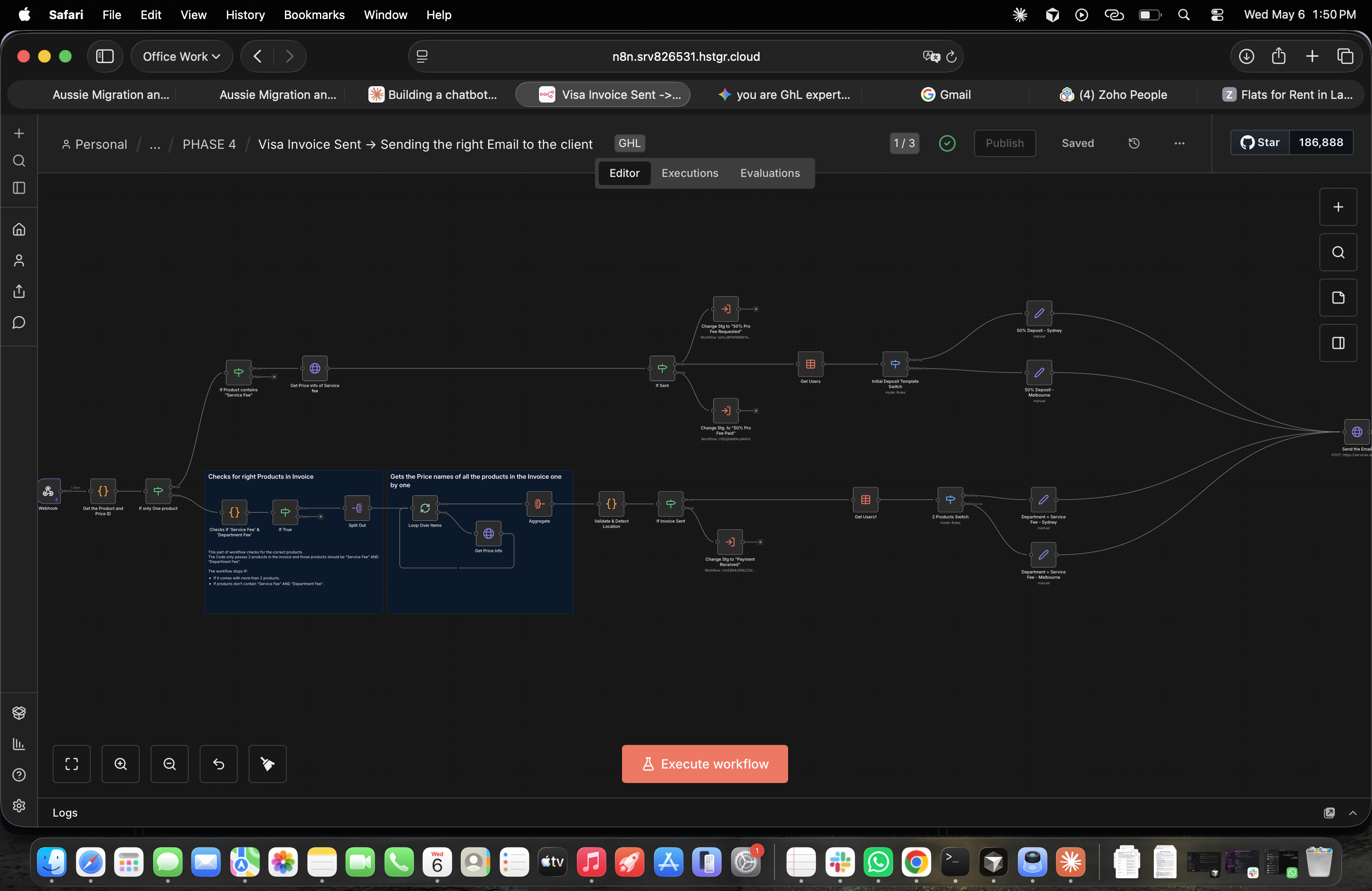Screen dimensions: 1372x891
Task: Click the Publish button
Action: (x=1004, y=143)
